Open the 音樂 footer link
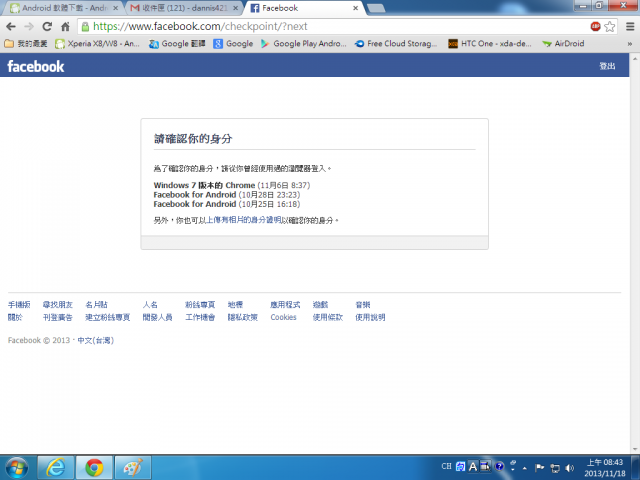Screen dimensions: 640x480 363,304
